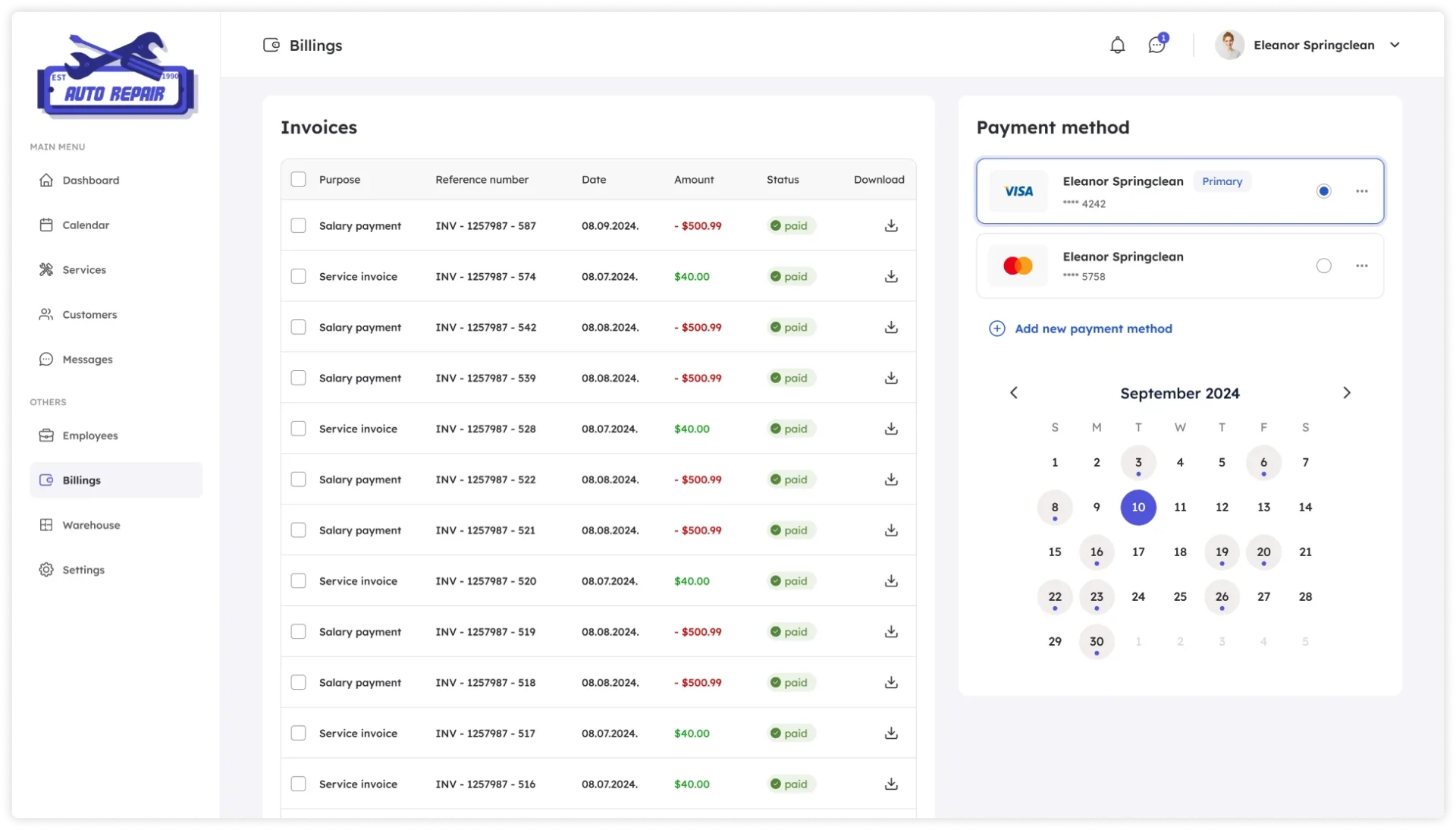Screen dimensions: 1456x830
Task: Open more options for Visa card 4242
Action: (x=1362, y=191)
